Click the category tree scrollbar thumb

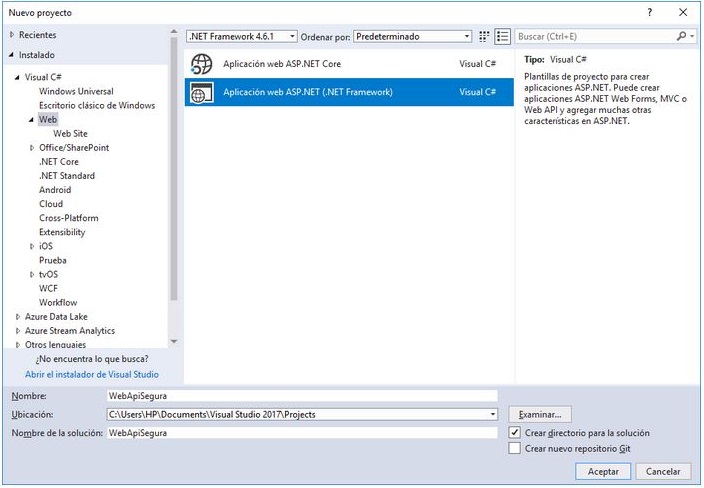click(x=174, y=168)
